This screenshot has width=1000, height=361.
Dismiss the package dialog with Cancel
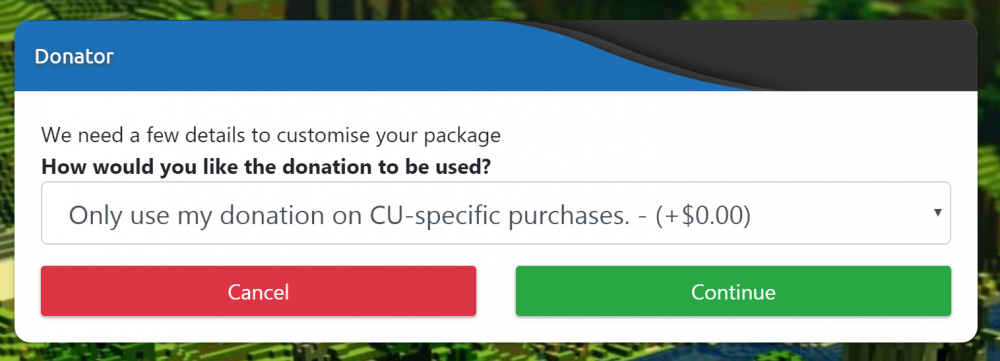(x=258, y=291)
